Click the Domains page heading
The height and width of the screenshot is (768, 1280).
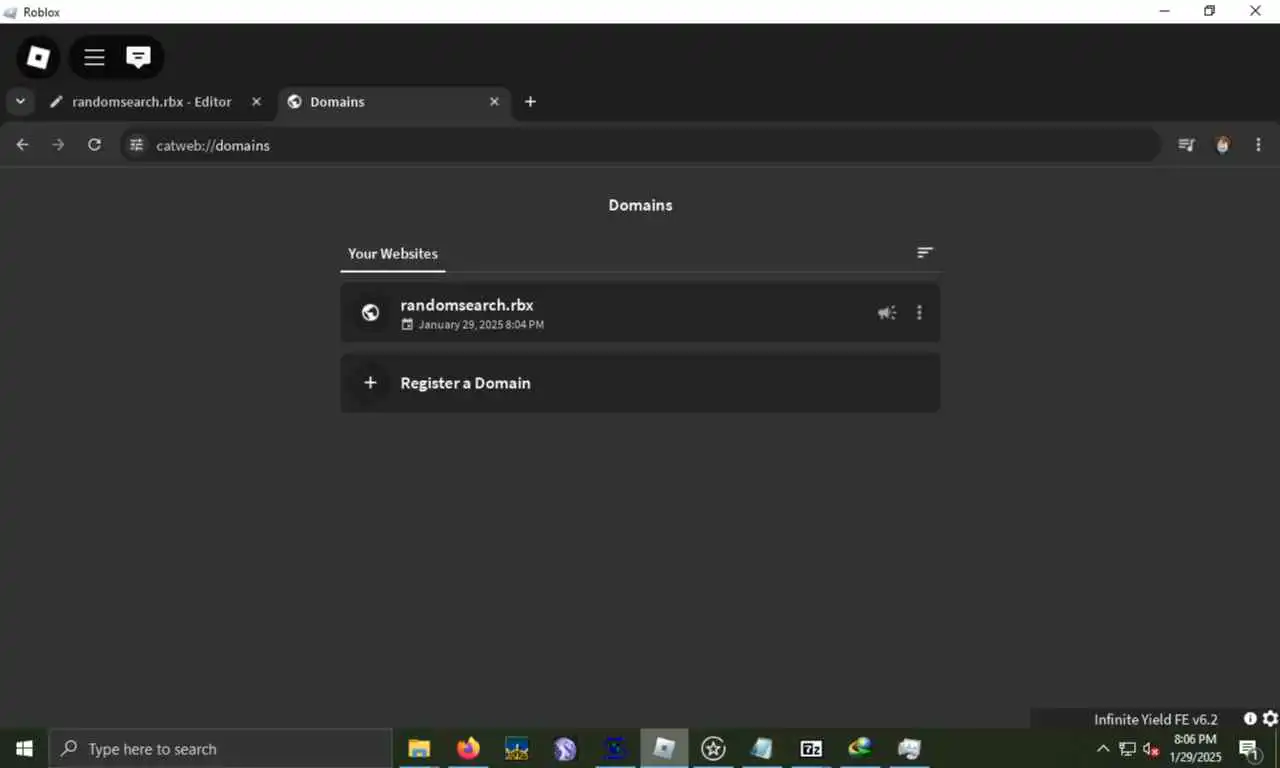pos(640,205)
